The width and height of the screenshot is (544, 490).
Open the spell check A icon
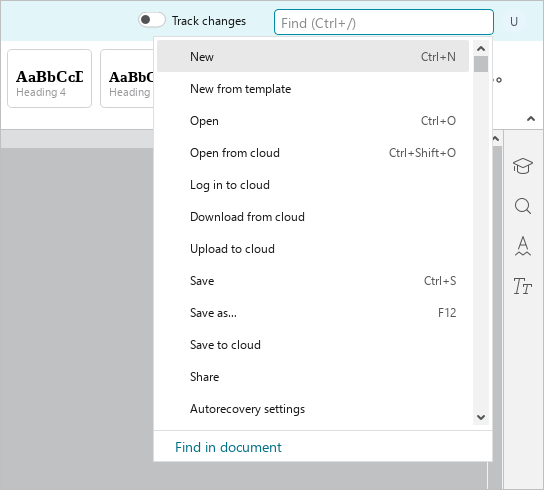pyautogui.click(x=522, y=246)
